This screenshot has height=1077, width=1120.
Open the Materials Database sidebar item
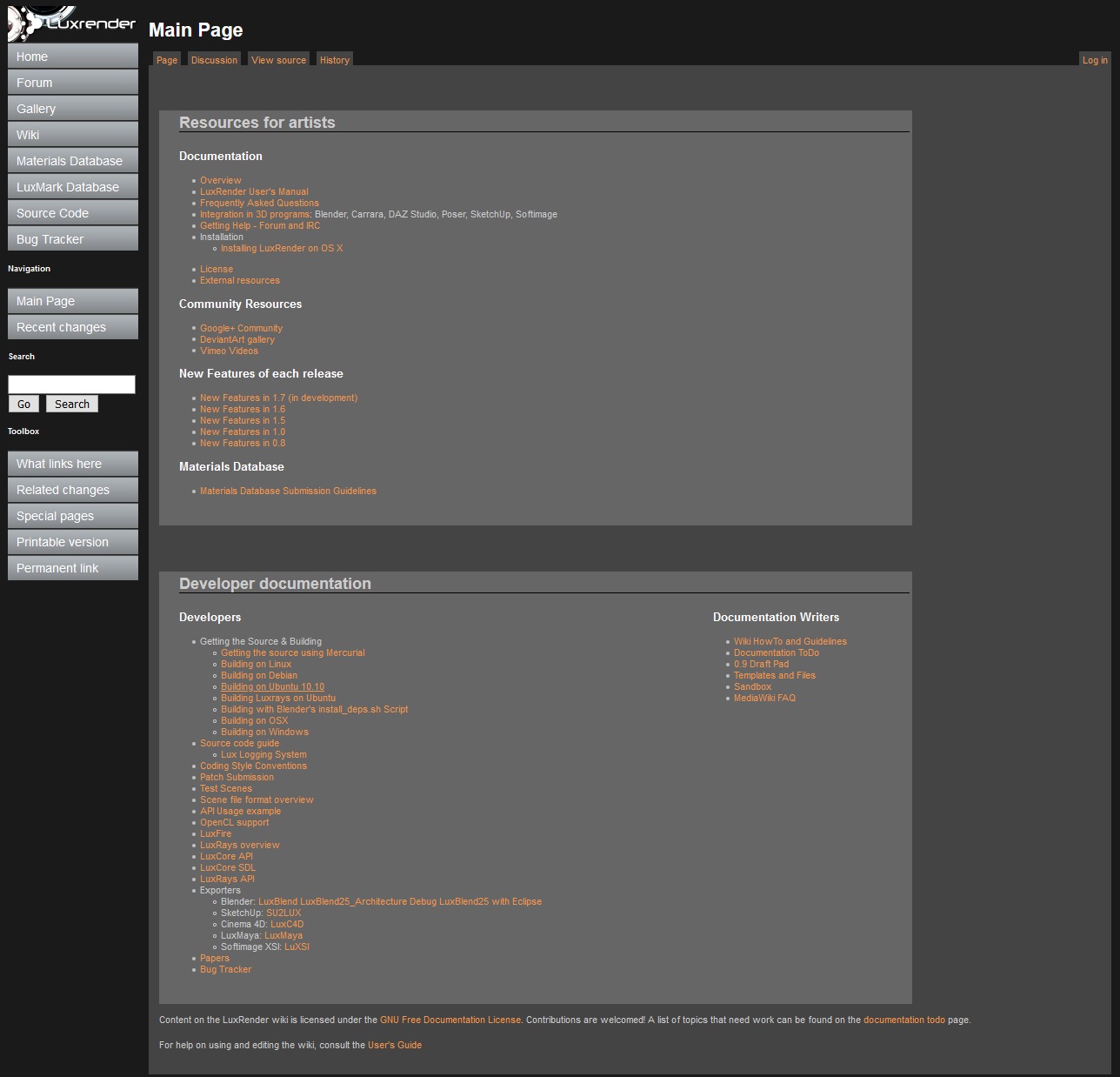[72, 161]
